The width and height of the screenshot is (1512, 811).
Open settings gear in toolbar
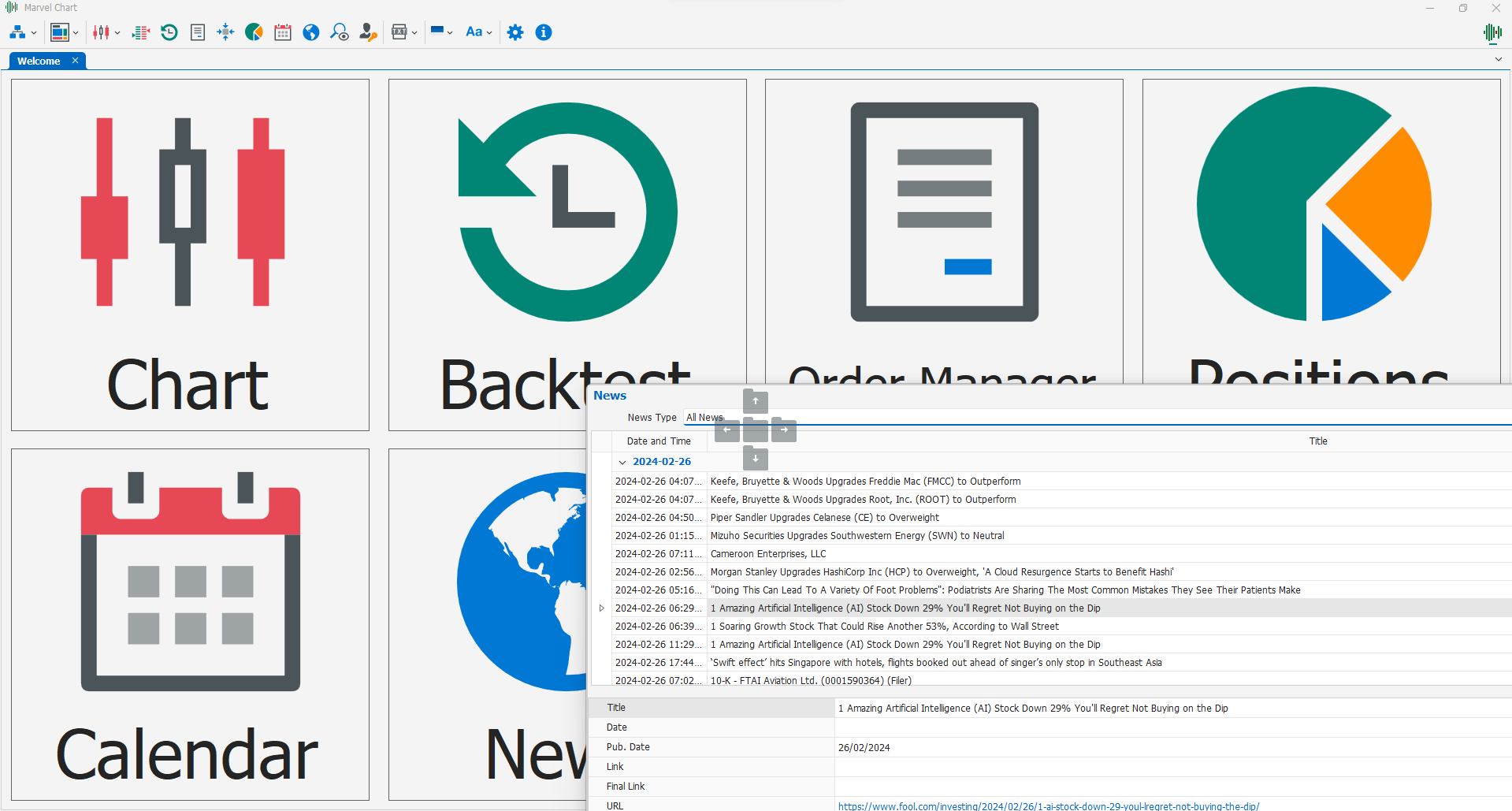[x=515, y=32]
